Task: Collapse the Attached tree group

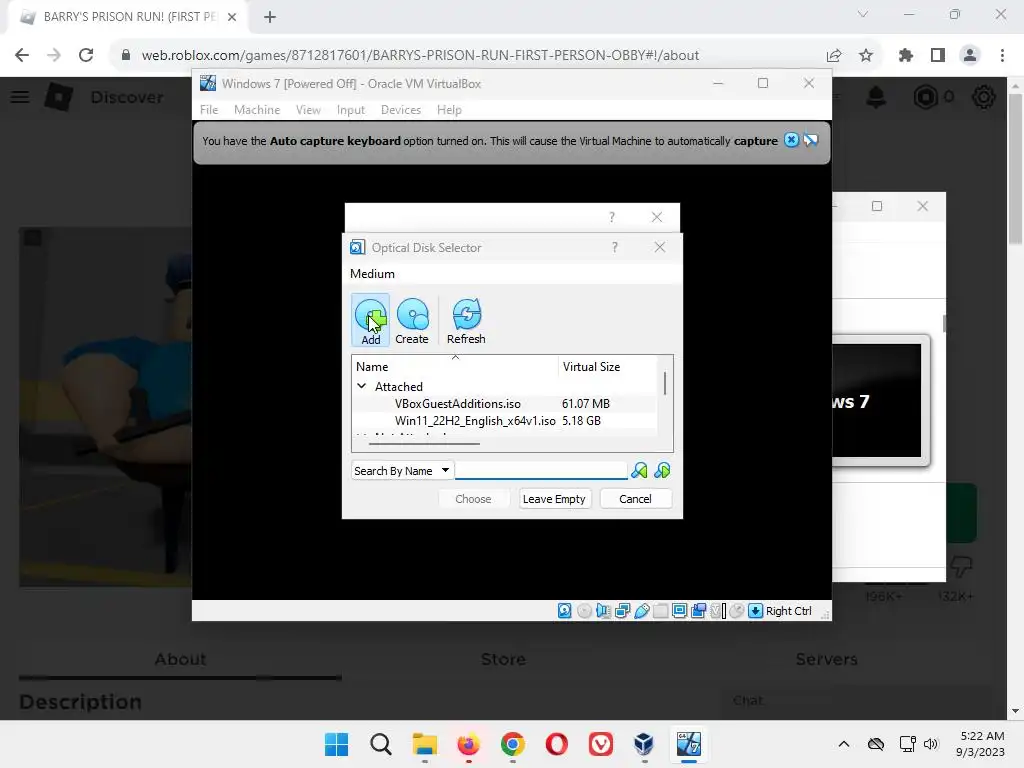Action: pyautogui.click(x=361, y=386)
